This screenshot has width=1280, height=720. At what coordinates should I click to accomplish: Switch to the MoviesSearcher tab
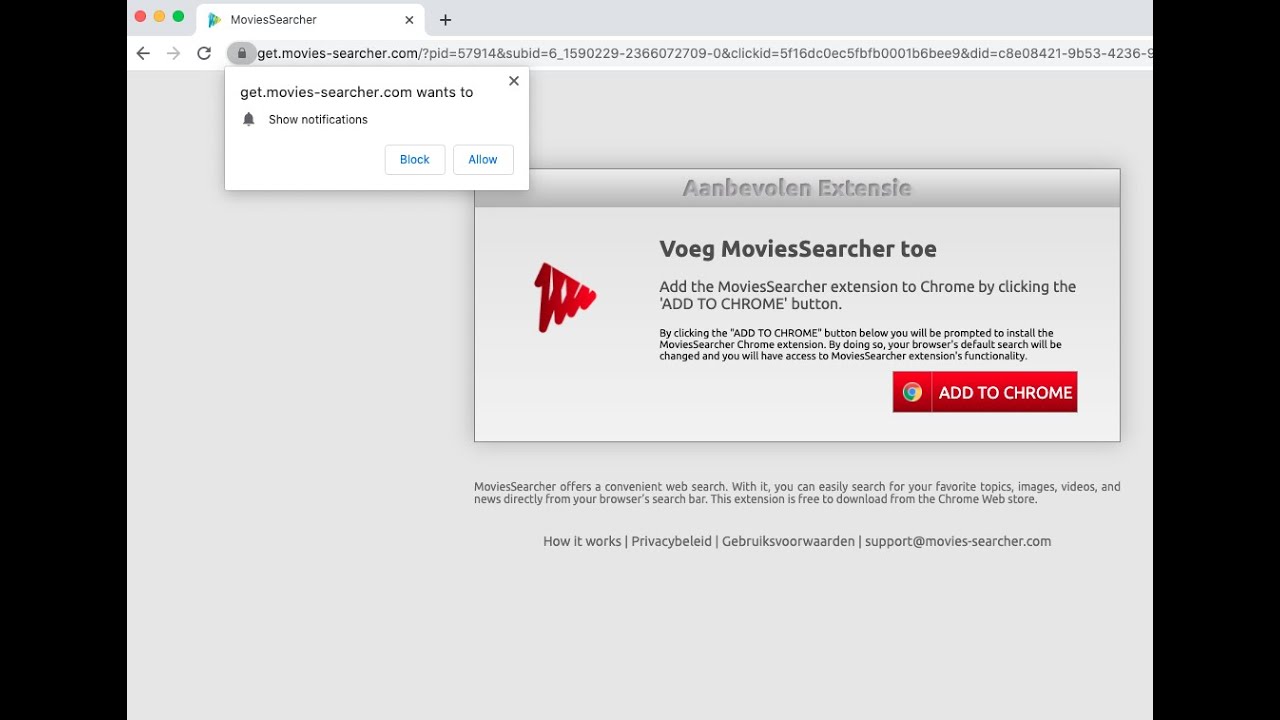311,20
